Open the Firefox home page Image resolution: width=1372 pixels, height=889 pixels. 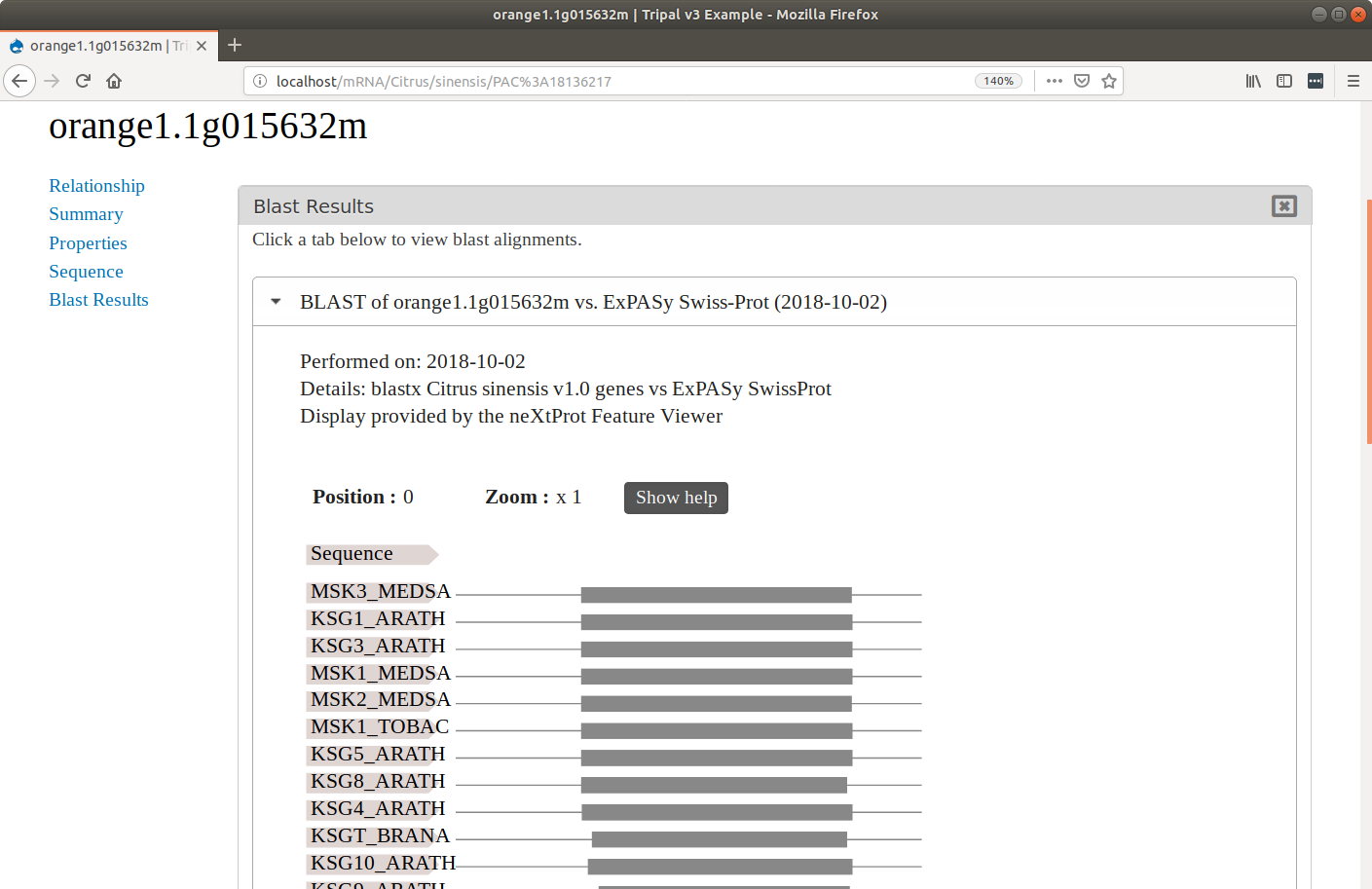[114, 81]
